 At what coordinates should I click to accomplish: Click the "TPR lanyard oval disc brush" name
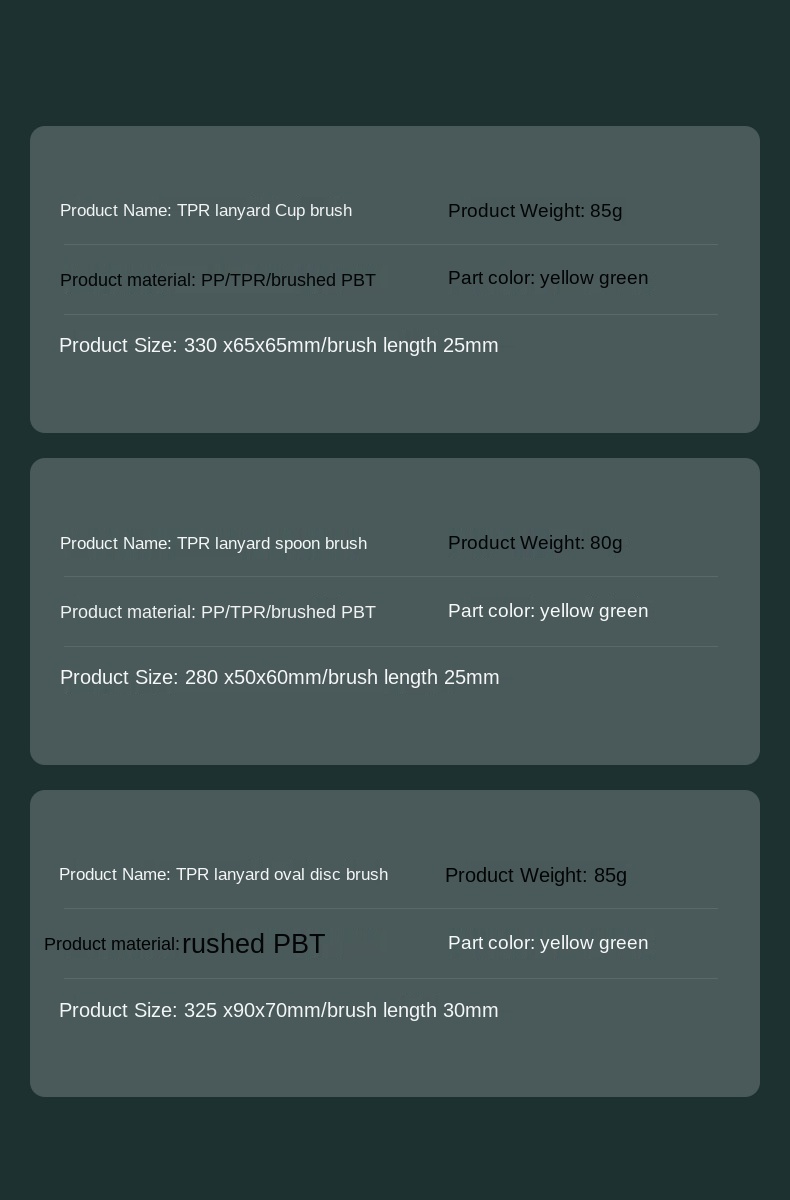point(223,875)
